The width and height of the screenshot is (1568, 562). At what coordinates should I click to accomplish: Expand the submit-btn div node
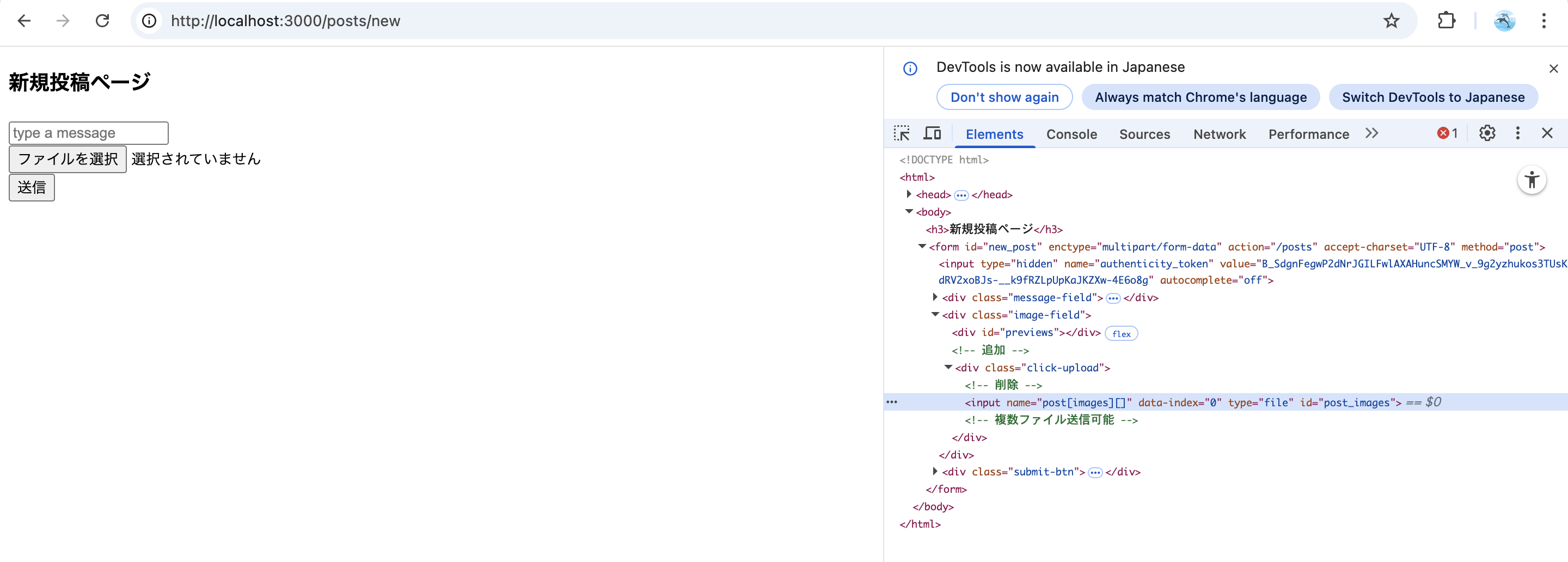[935, 471]
